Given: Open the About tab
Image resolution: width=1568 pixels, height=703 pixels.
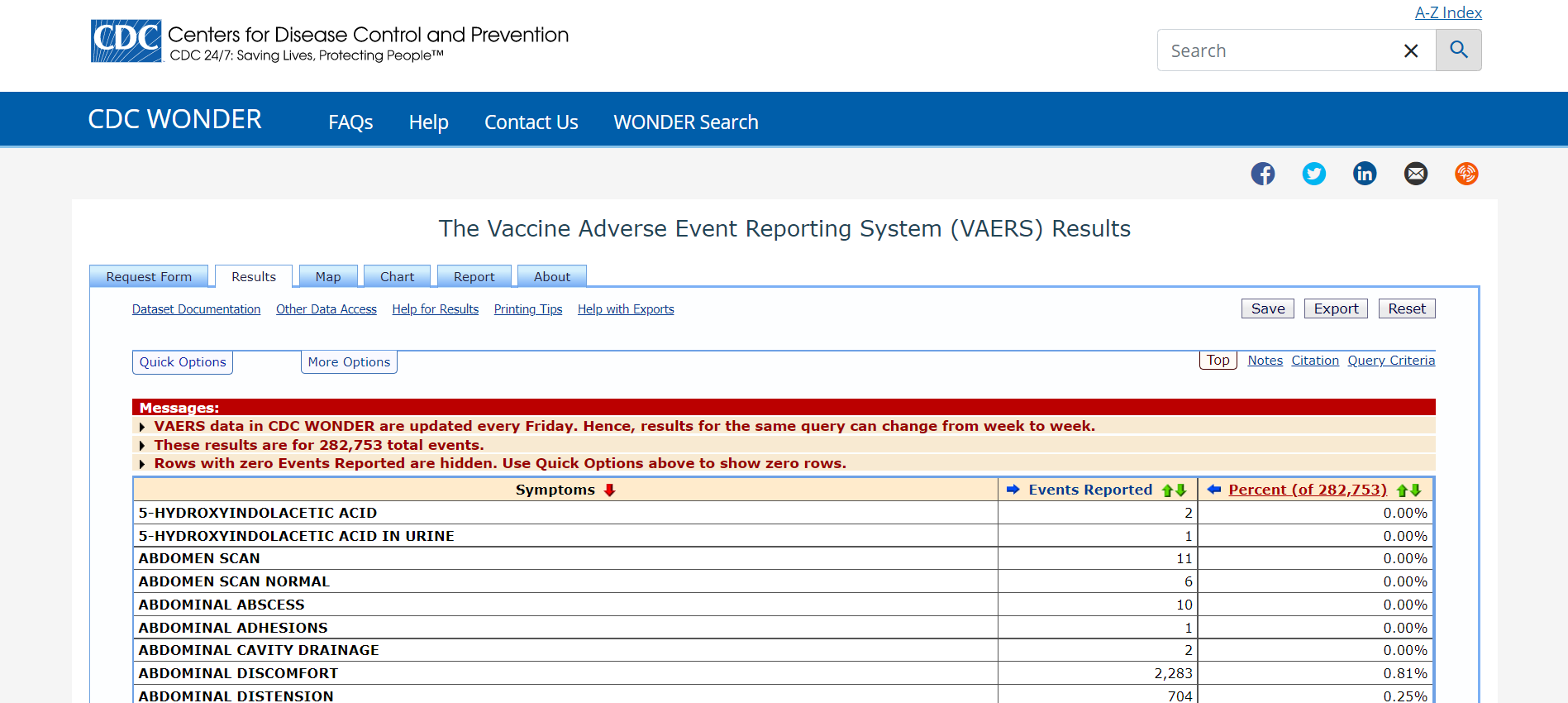Looking at the screenshot, I should (552, 276).
